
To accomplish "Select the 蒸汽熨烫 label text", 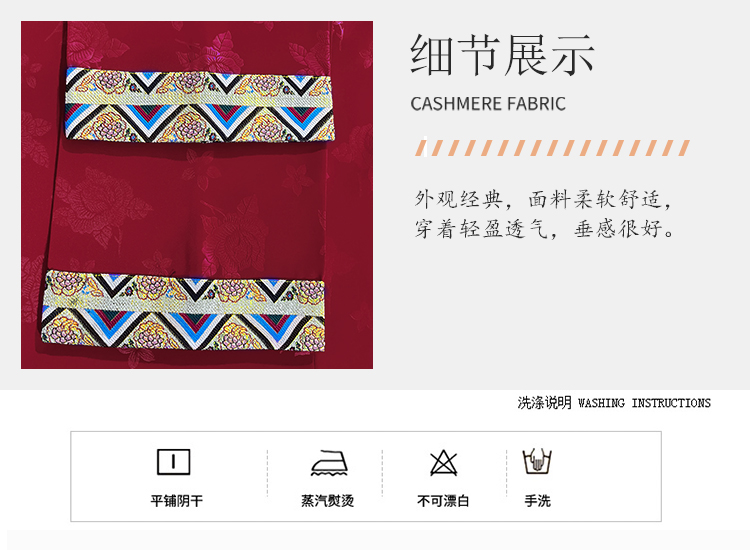I will click(327, 501).
